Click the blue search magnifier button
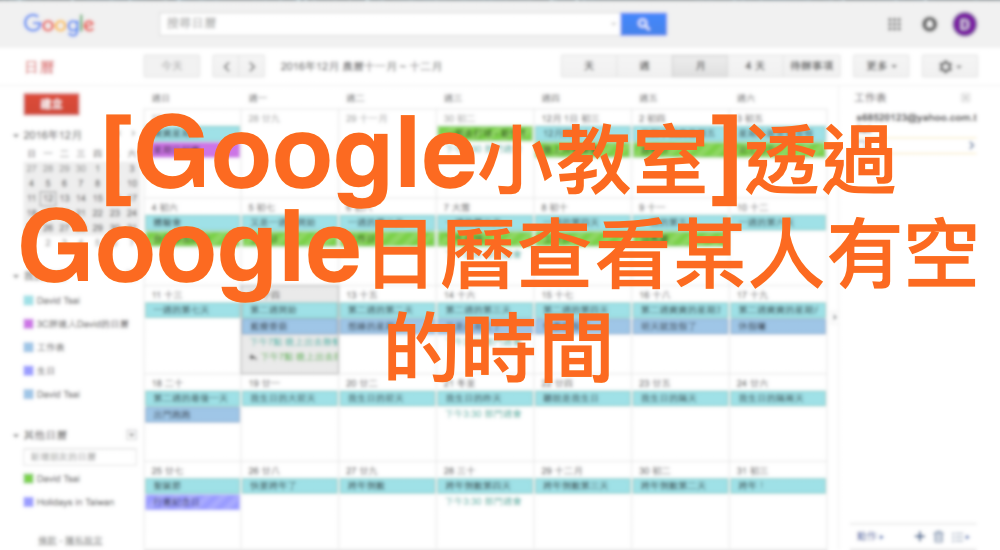Screen dimensions: 1000x550 643,24
